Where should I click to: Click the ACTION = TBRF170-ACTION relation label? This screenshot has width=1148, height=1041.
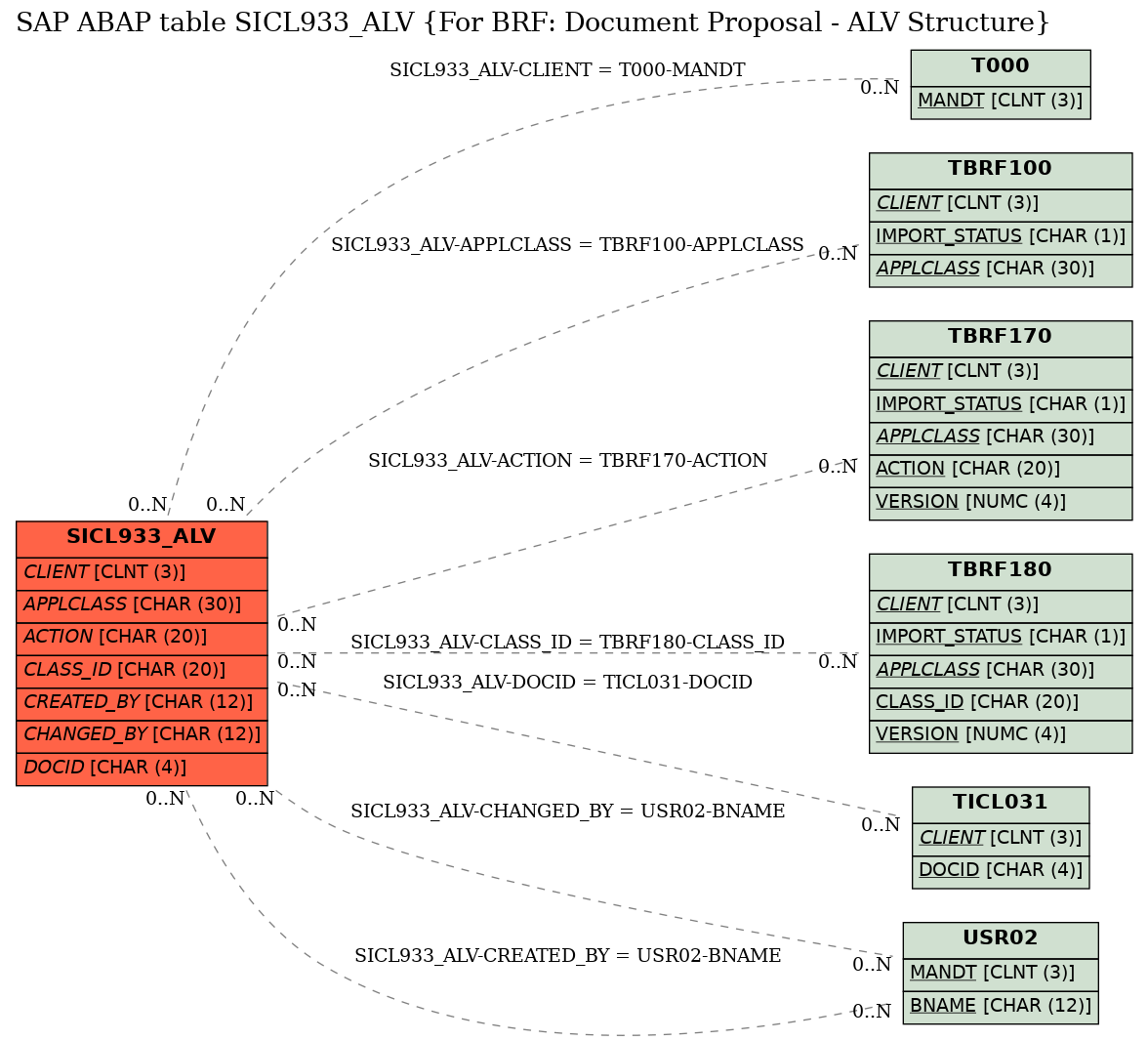click(567, 461)
